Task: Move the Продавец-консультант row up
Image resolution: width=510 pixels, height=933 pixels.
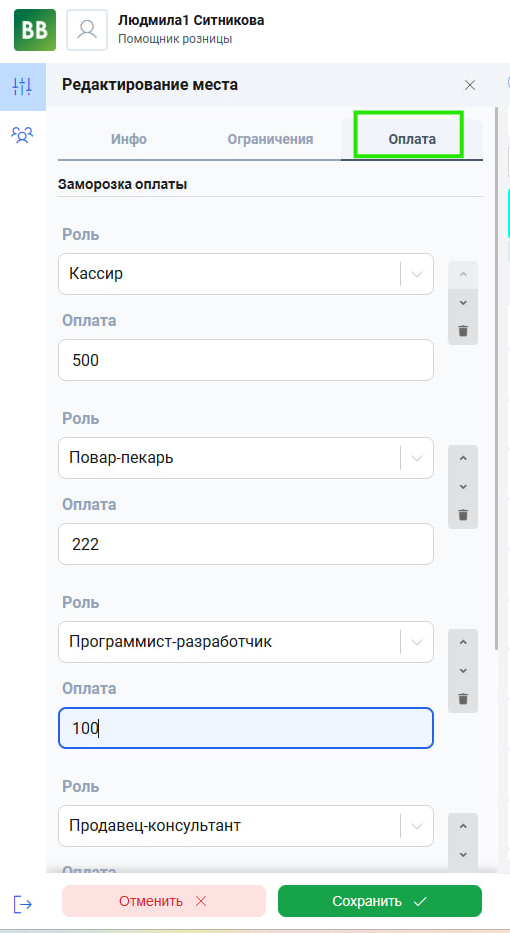Action: pyautogui.click(x=463, y=826)
